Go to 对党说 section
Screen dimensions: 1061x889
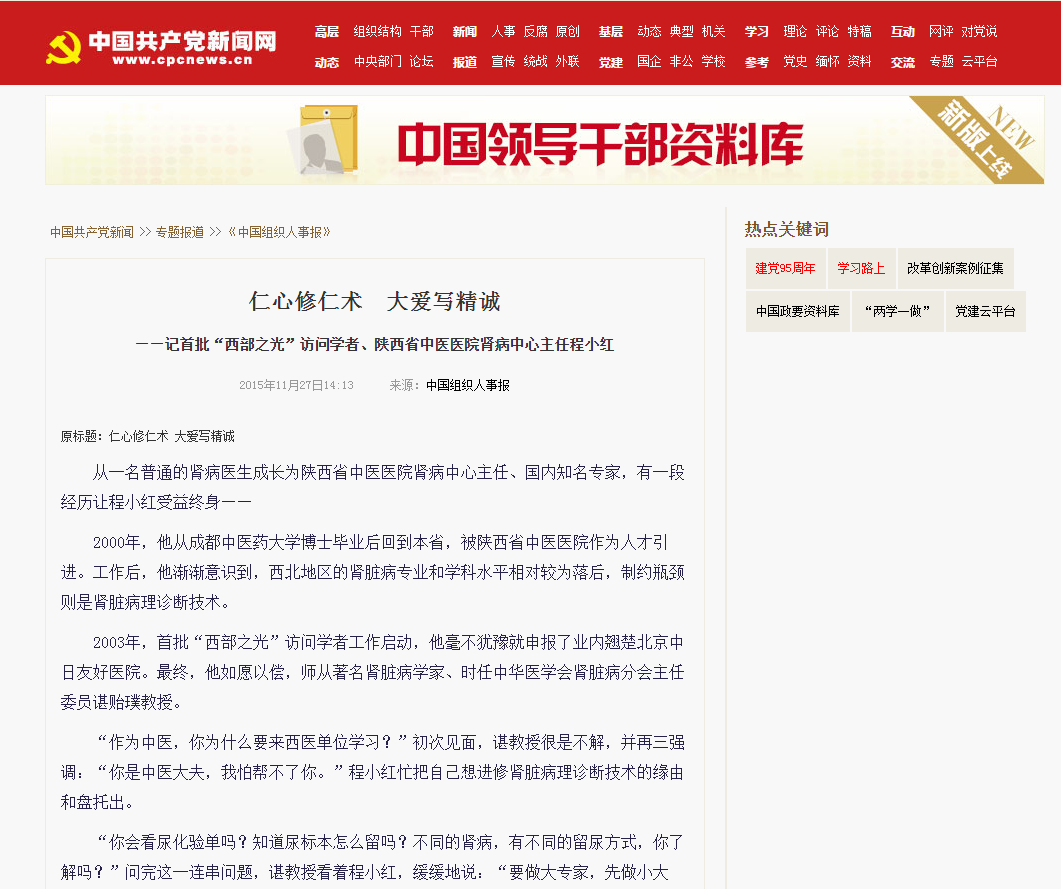(980, 31)
